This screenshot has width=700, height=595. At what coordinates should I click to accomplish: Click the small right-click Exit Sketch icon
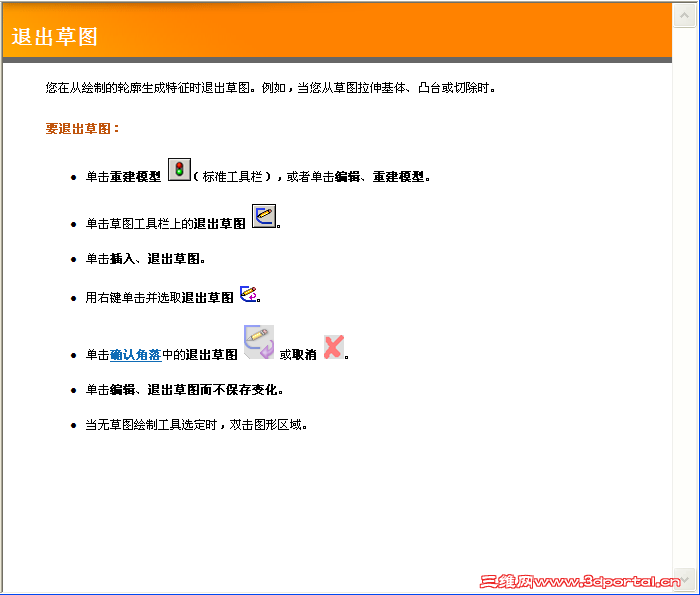coord(248,294)
